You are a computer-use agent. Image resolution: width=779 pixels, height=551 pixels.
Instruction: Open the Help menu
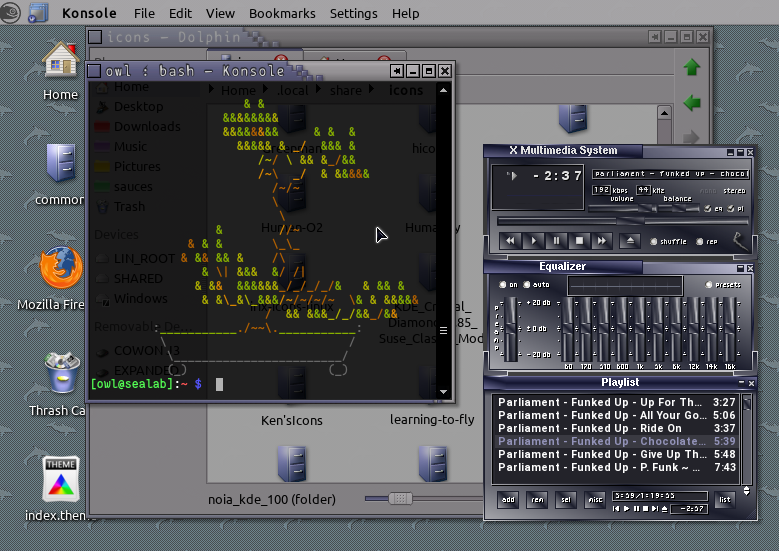coord(405,13)
